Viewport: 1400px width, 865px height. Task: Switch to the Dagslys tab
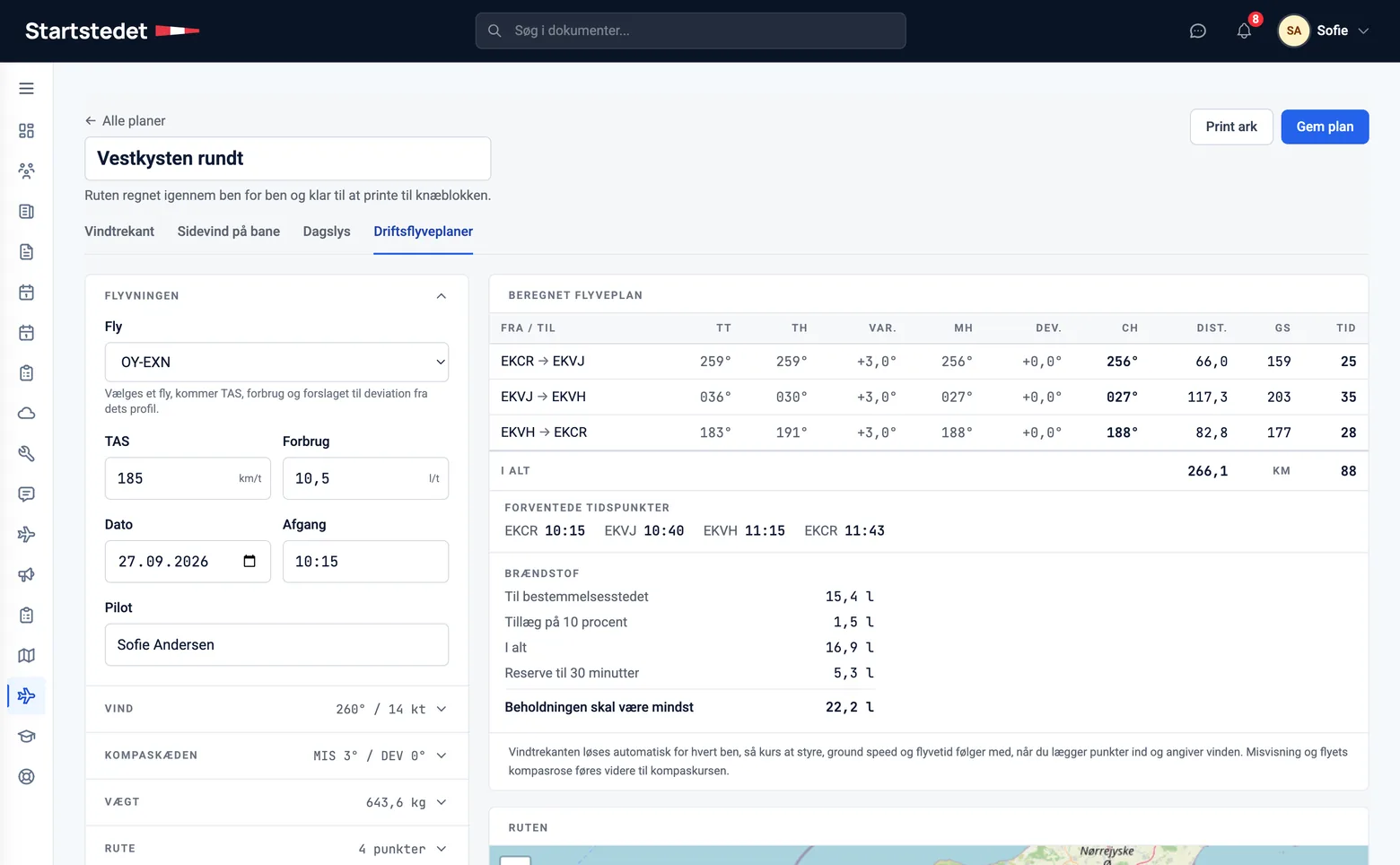tap(327, 232)
